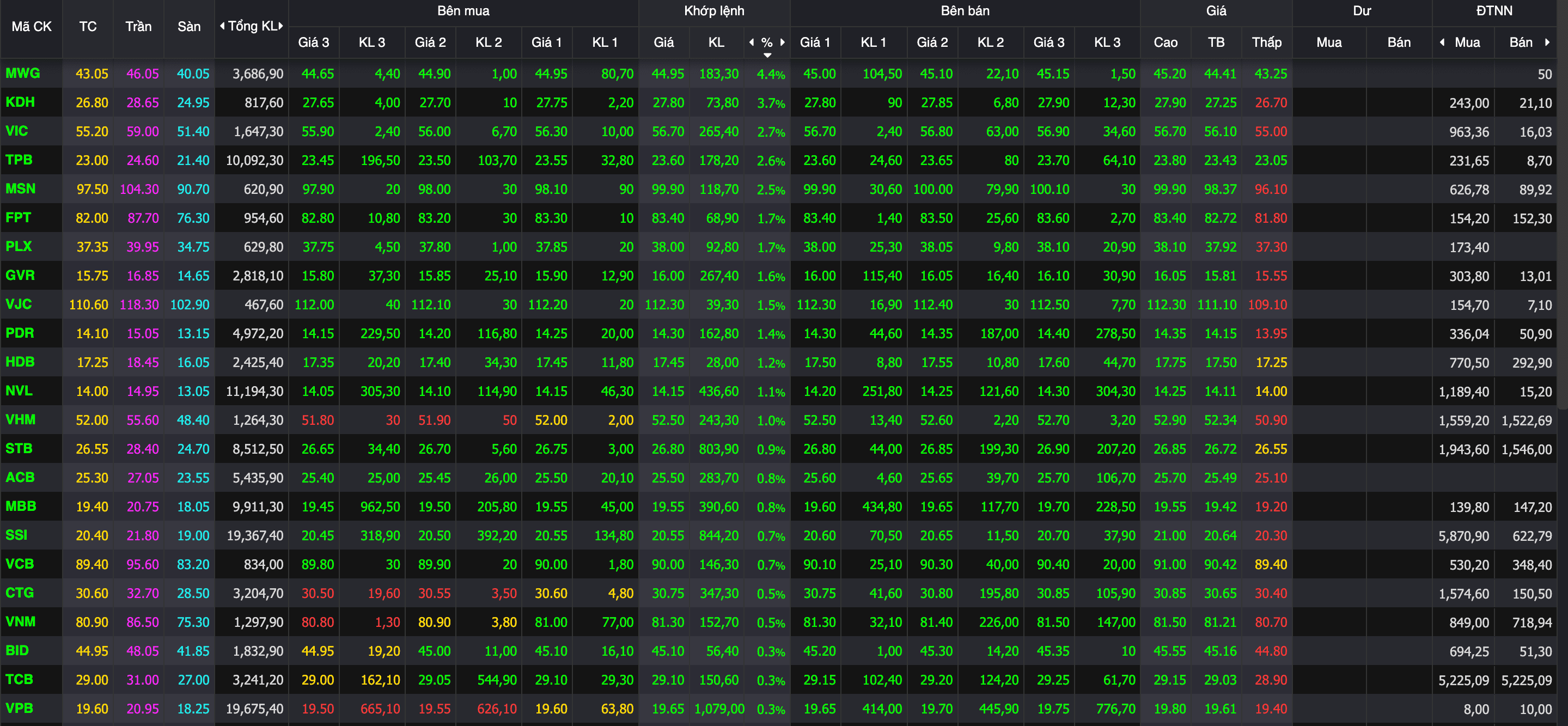
Task: Click FPT low price 81.80
Action: (x=1271, y=218)
